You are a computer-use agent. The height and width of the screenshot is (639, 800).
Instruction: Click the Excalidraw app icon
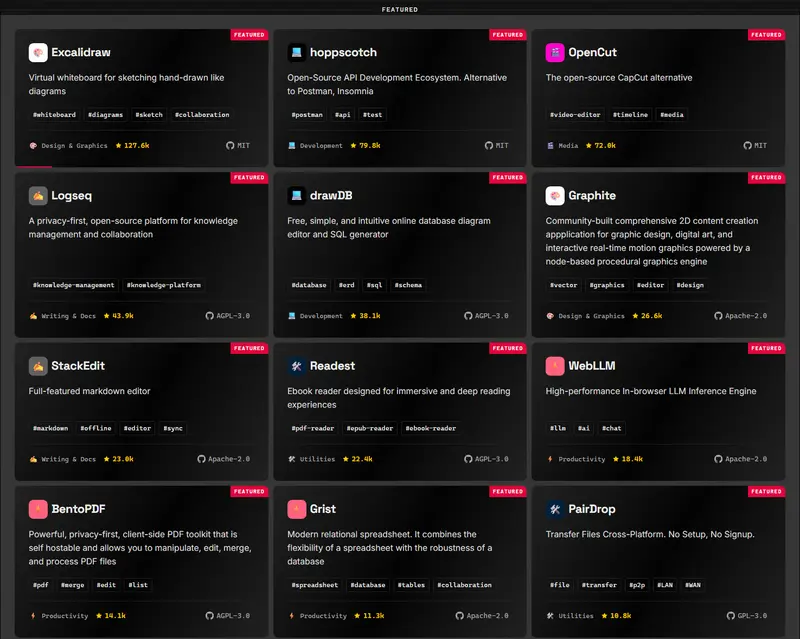[38, 53]
